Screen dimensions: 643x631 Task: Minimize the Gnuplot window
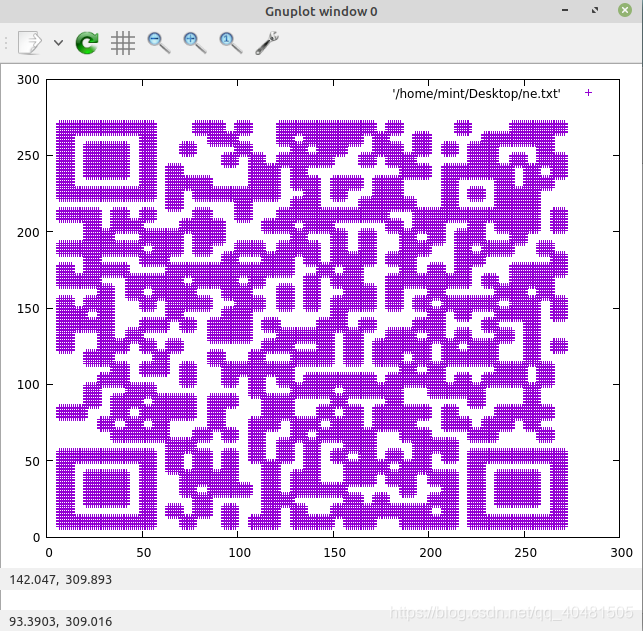click(565, 10)
